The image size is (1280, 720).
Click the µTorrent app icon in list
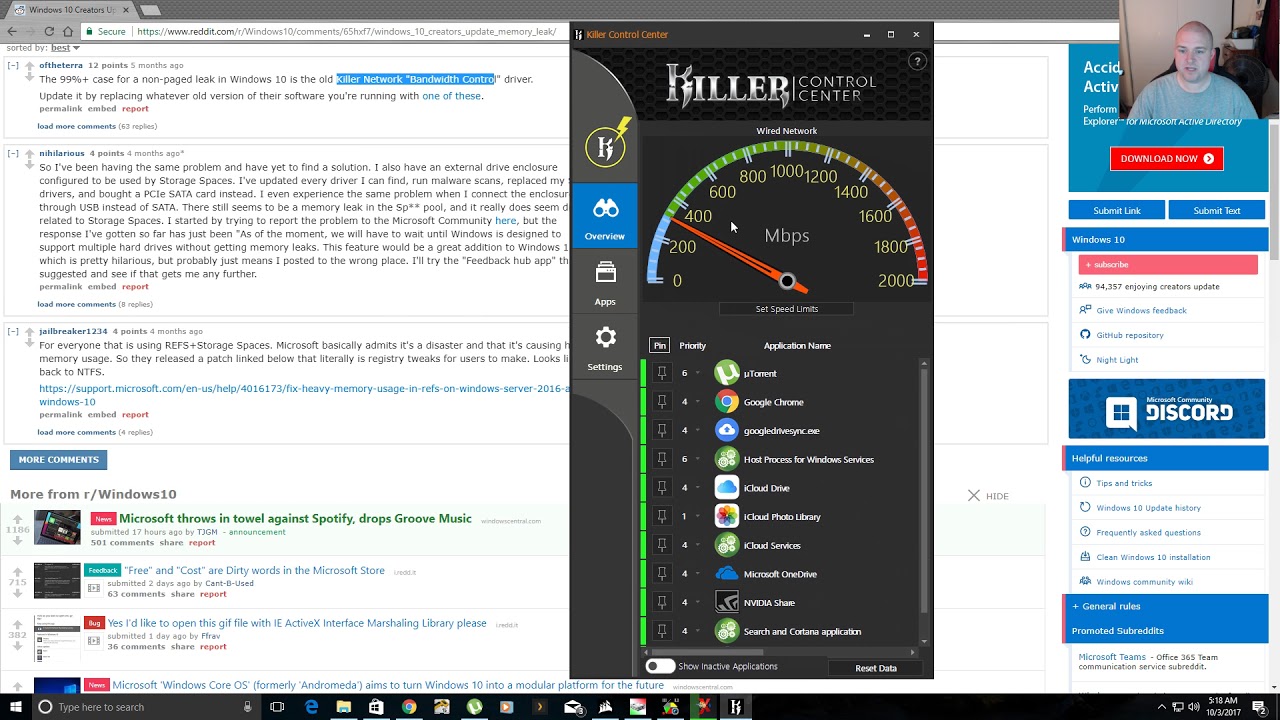727,373
